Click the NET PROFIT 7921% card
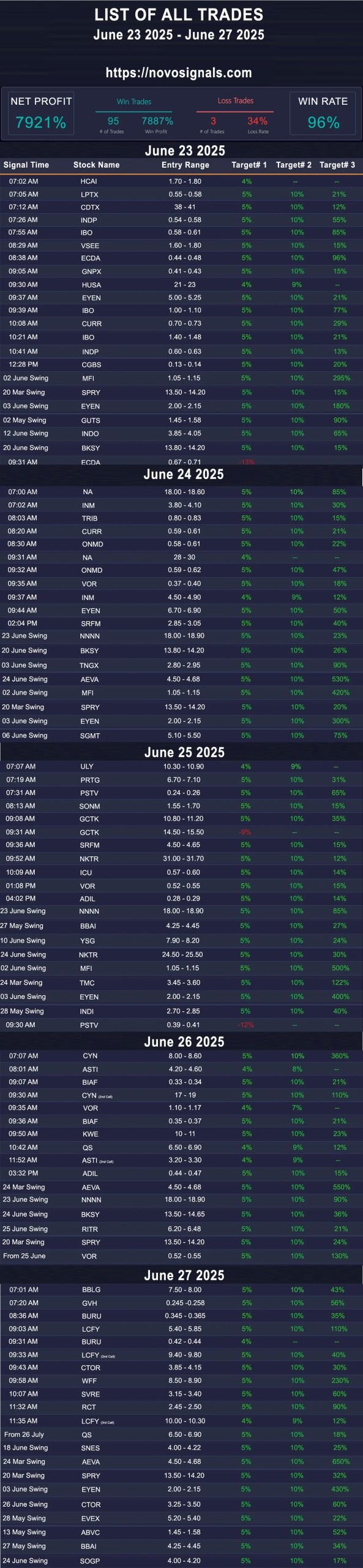Image resolution: width=363 pixels, height=1568 pixels. pyautogui.click(x=41, y=113)
